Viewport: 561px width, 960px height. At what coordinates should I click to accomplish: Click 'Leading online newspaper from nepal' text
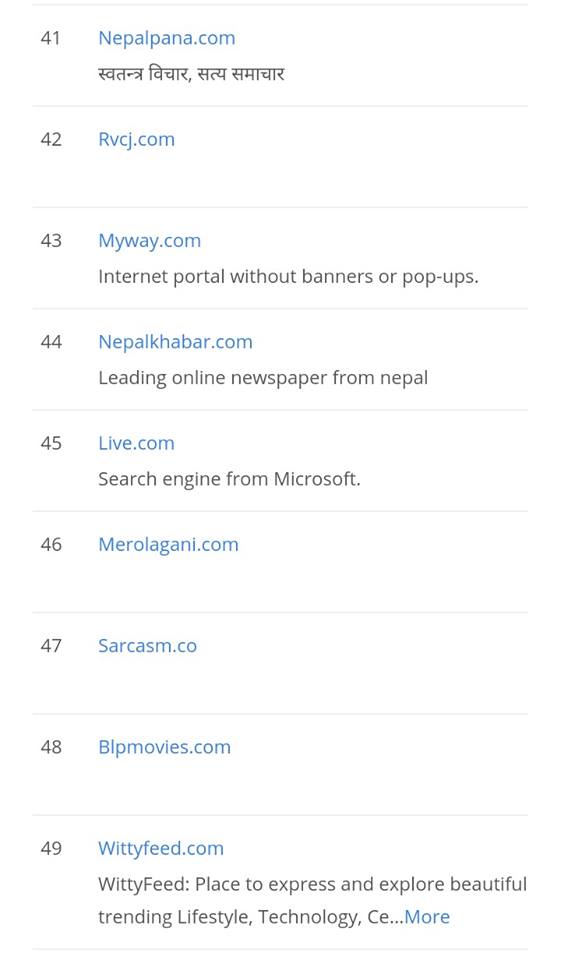tap(263, 378)
